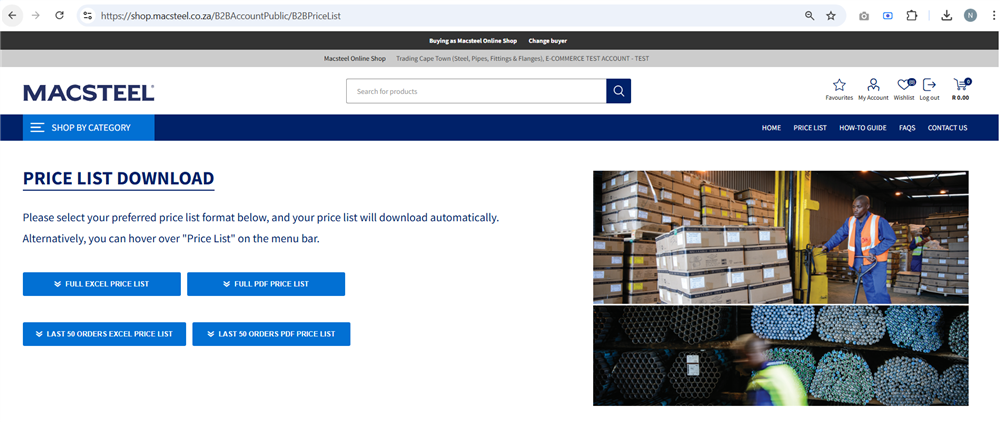The width and height of the screenshot is (1000, 422).
Task: Click the search magnifier button
Action: tap(619, 91)
